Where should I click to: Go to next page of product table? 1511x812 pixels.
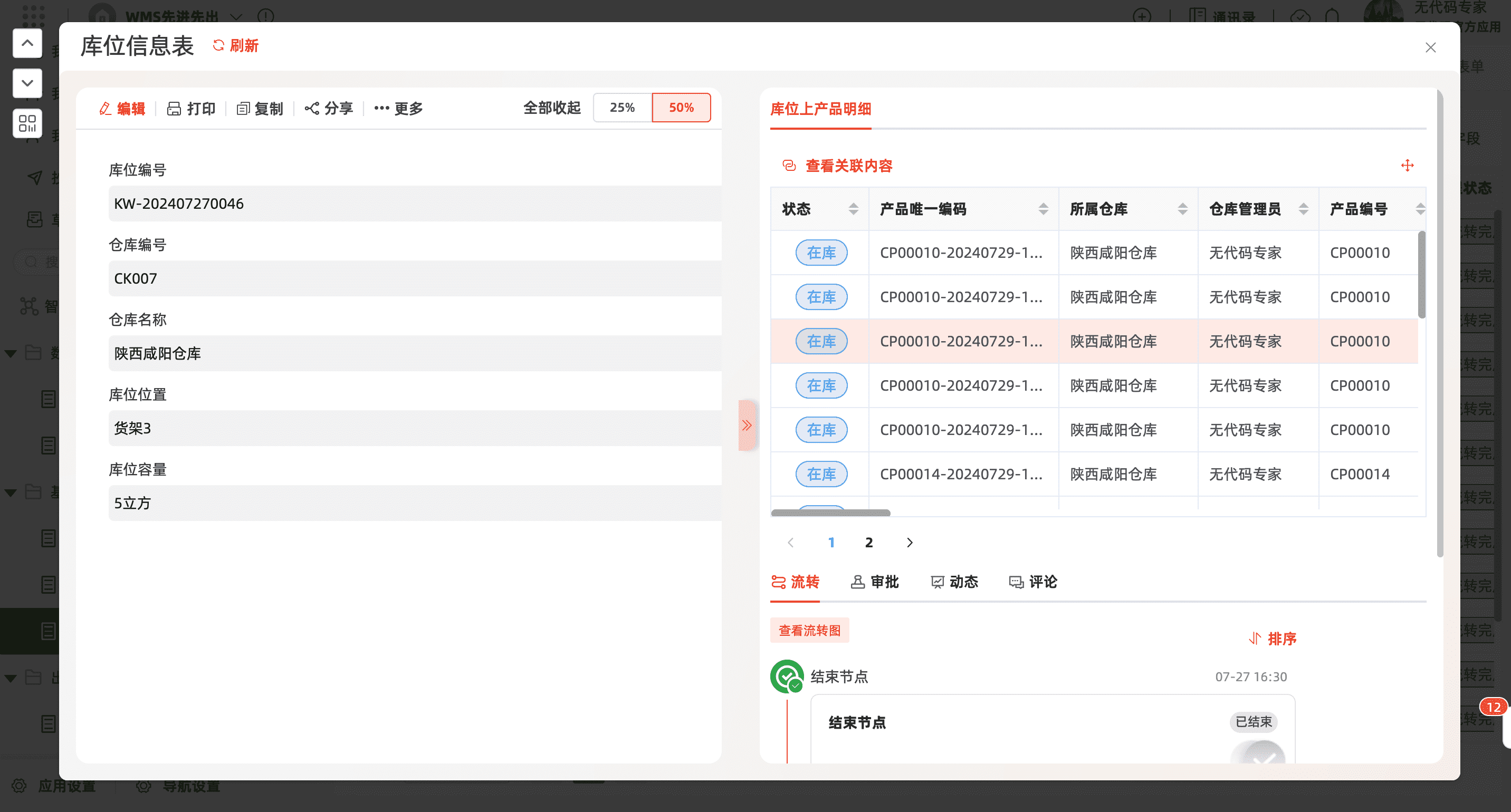coord(909,543)
